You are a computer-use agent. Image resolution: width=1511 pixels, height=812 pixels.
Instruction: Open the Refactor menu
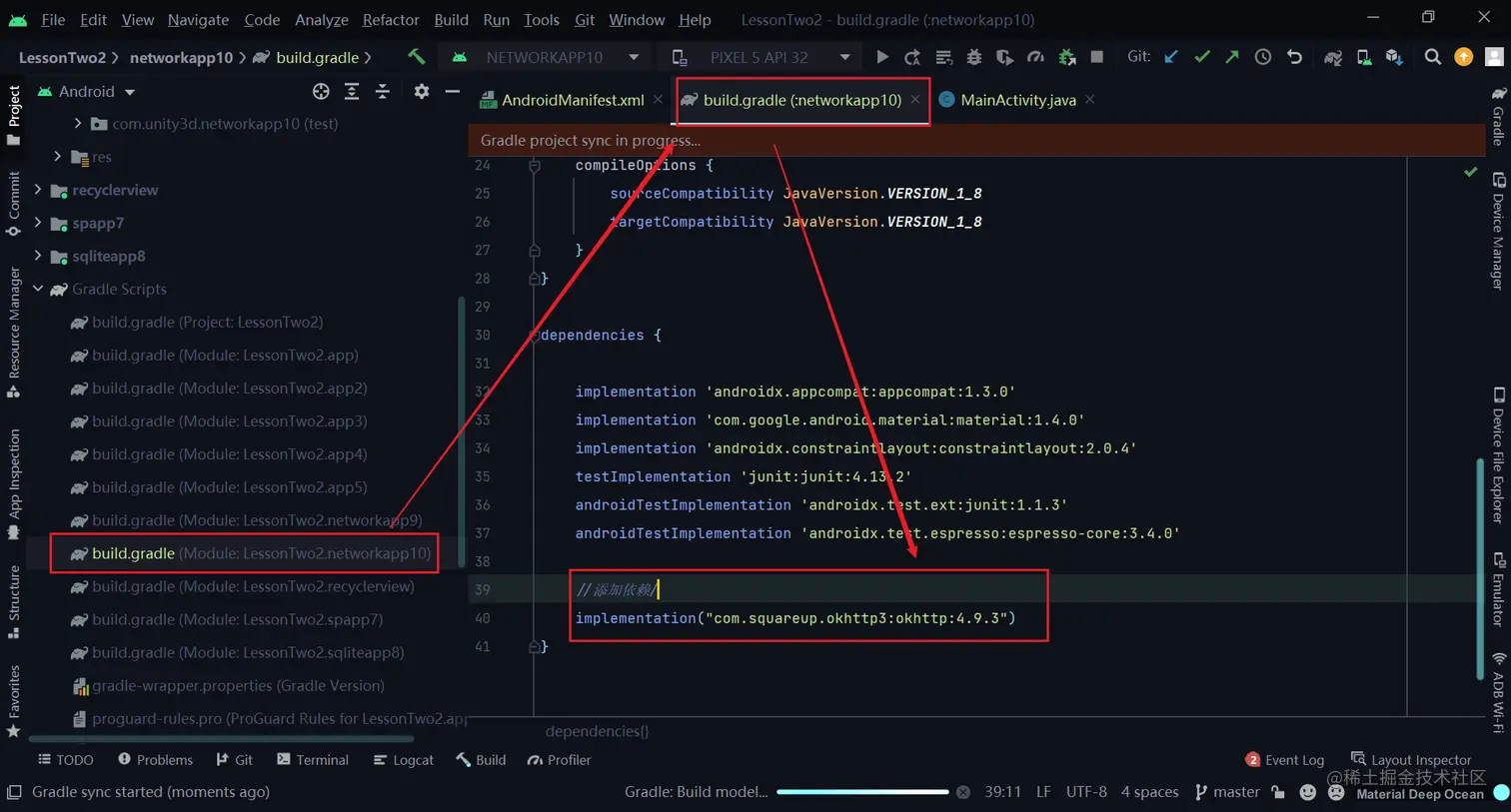pyautogui.click(x=391, y=20)
